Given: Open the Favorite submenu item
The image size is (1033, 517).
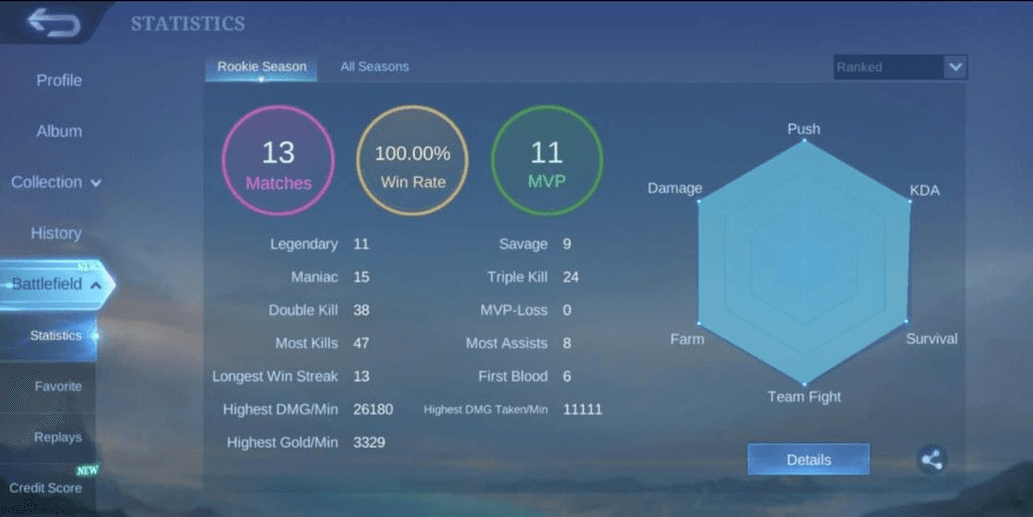Looking at the screenshot, I should [58, 387].
